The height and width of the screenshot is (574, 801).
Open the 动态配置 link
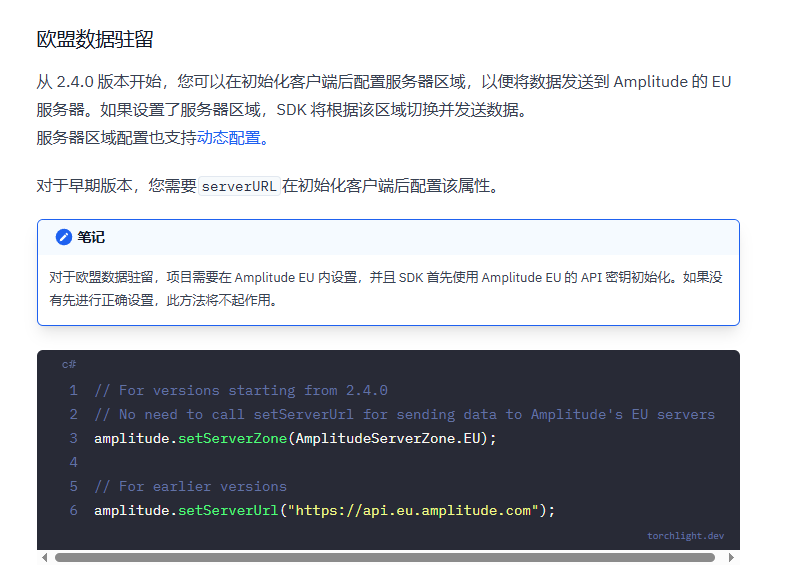point(228,137)
